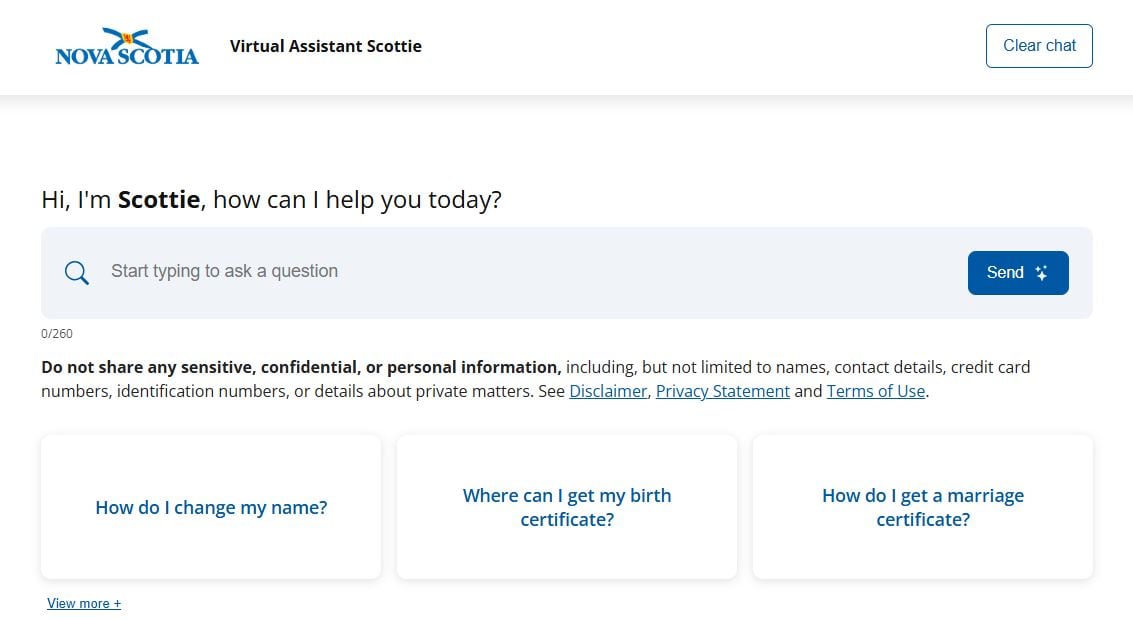Click the Virtual Assistant Scottie header title

[326, 46]
